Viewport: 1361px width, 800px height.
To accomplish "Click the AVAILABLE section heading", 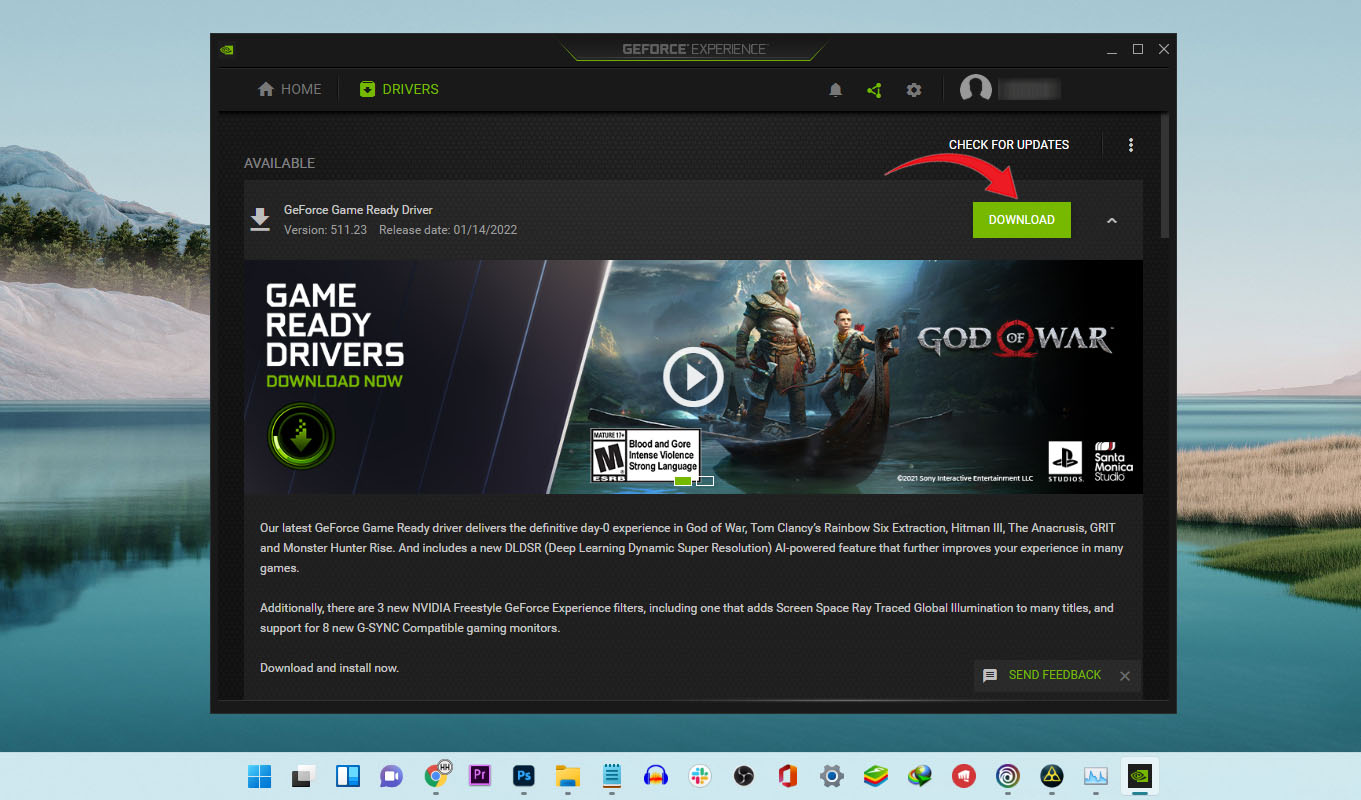I will (279, 163).
